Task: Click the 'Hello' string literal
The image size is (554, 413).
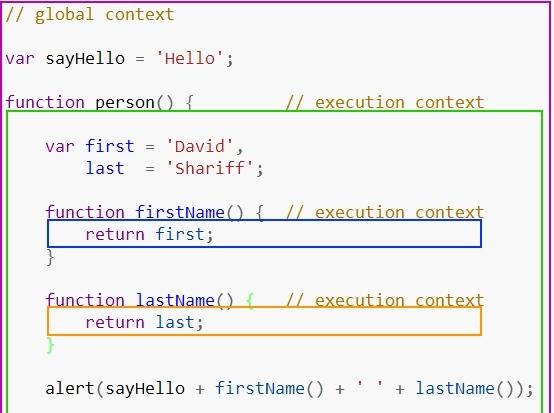Action: (x=190, y=58)
